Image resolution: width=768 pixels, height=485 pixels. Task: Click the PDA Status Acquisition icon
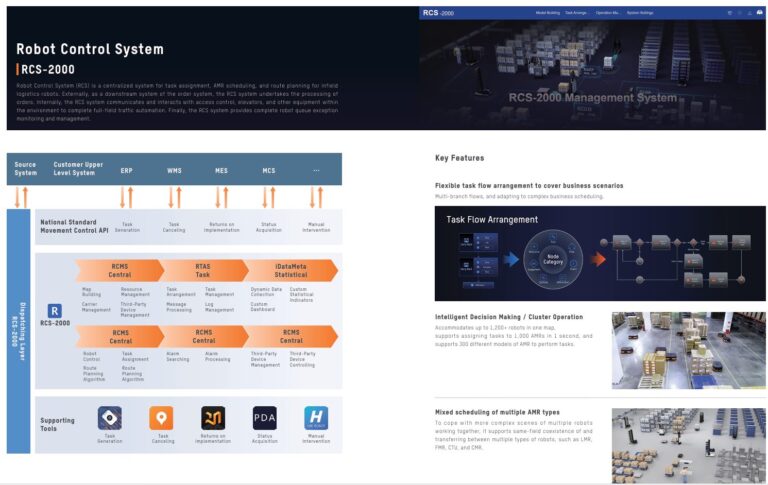coord(264,418)
